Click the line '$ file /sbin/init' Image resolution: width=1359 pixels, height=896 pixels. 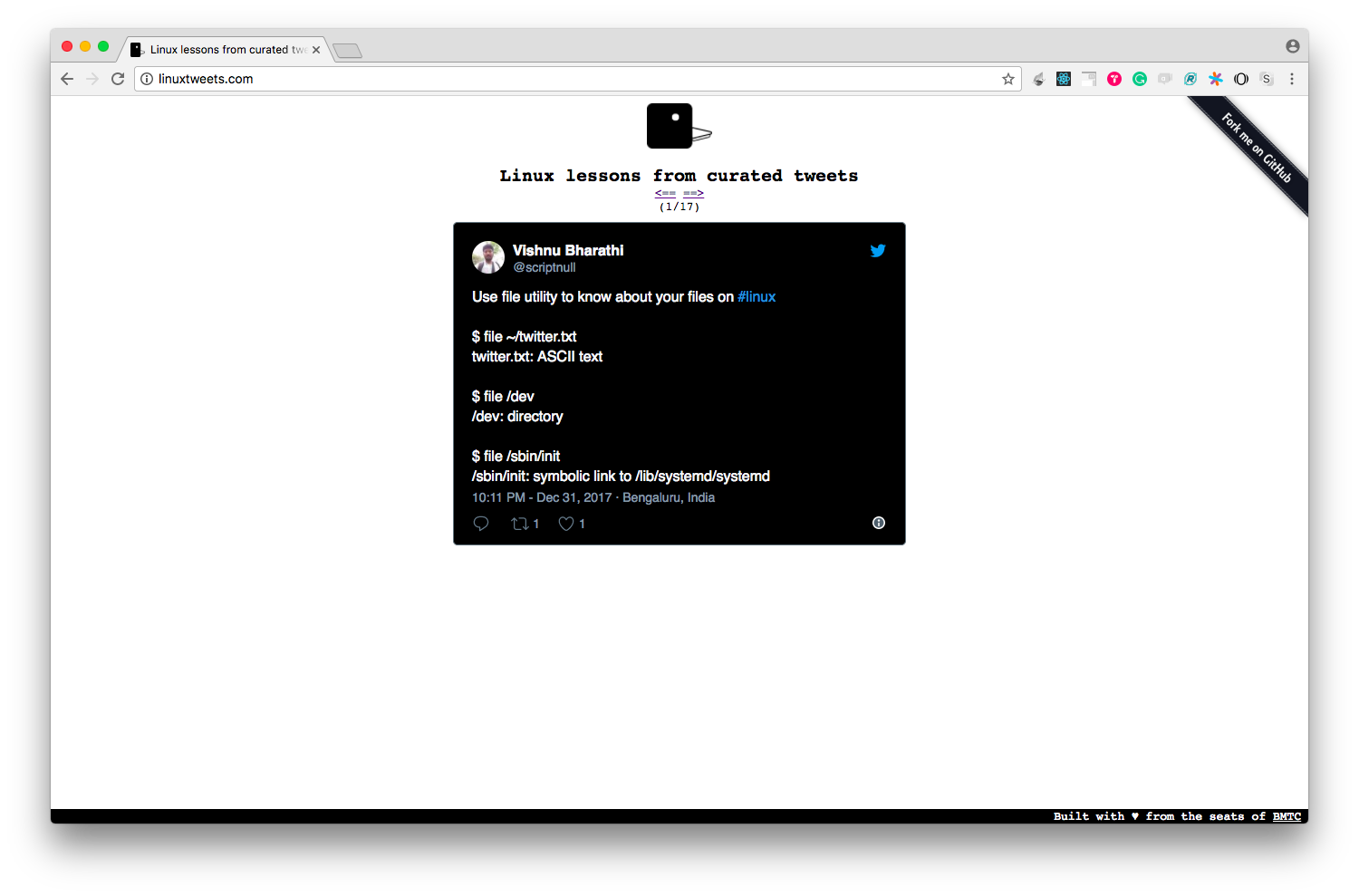(516, 457)
